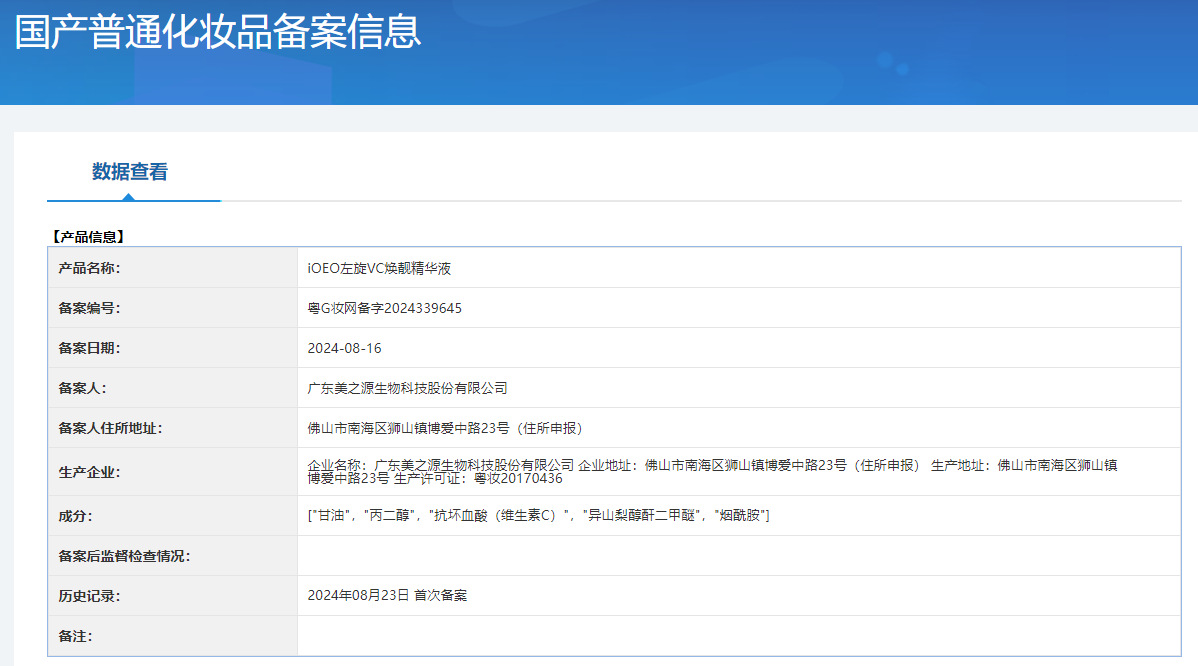Switch to the 数据查看 tab
The width and height of the screenshot is (1198, 666).
pyautogui.click(x=130, y=172)
